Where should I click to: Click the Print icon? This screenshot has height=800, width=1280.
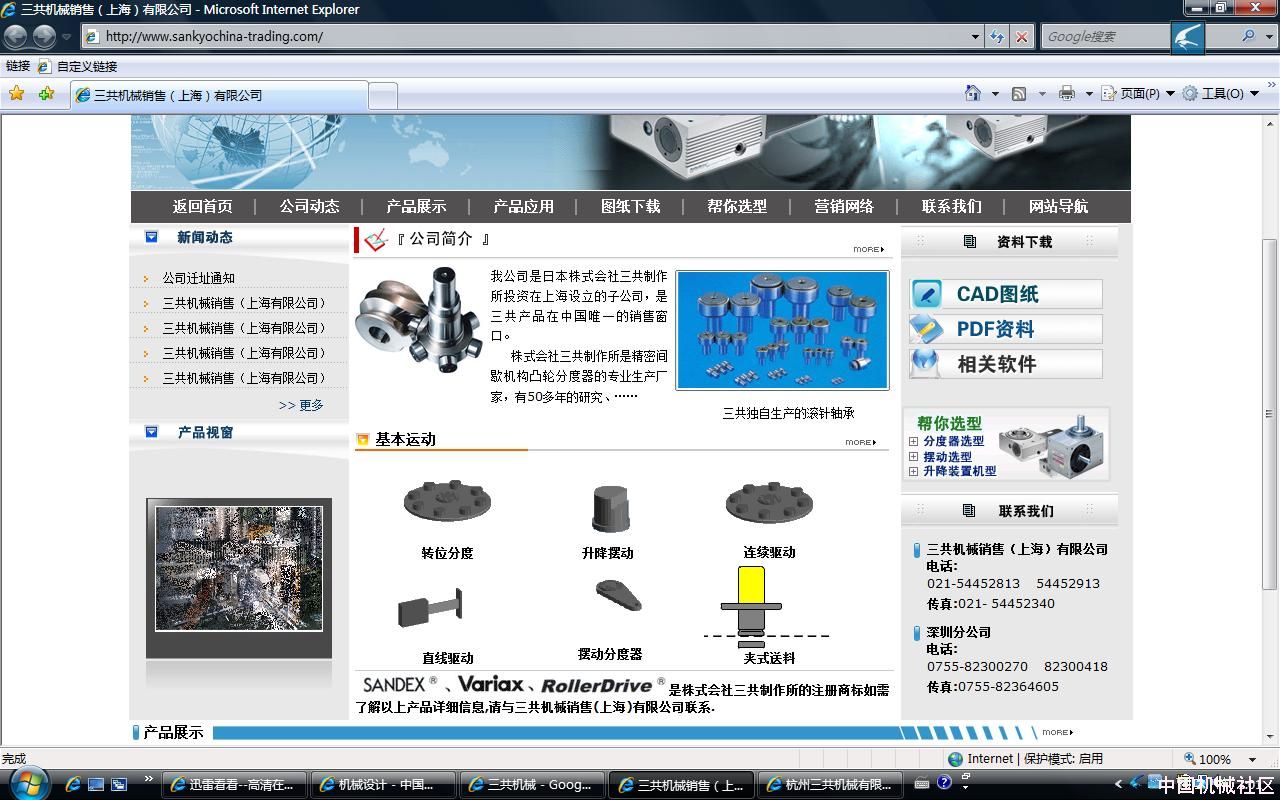point(1067,94)
